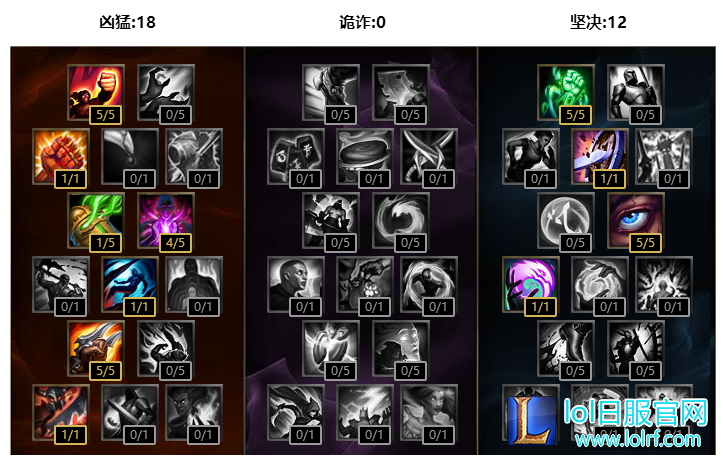The height and width of the screenshot is (460, 723).
Task: Click the grey scroll cards mastery 0/1
Action: tap(296, 157)
